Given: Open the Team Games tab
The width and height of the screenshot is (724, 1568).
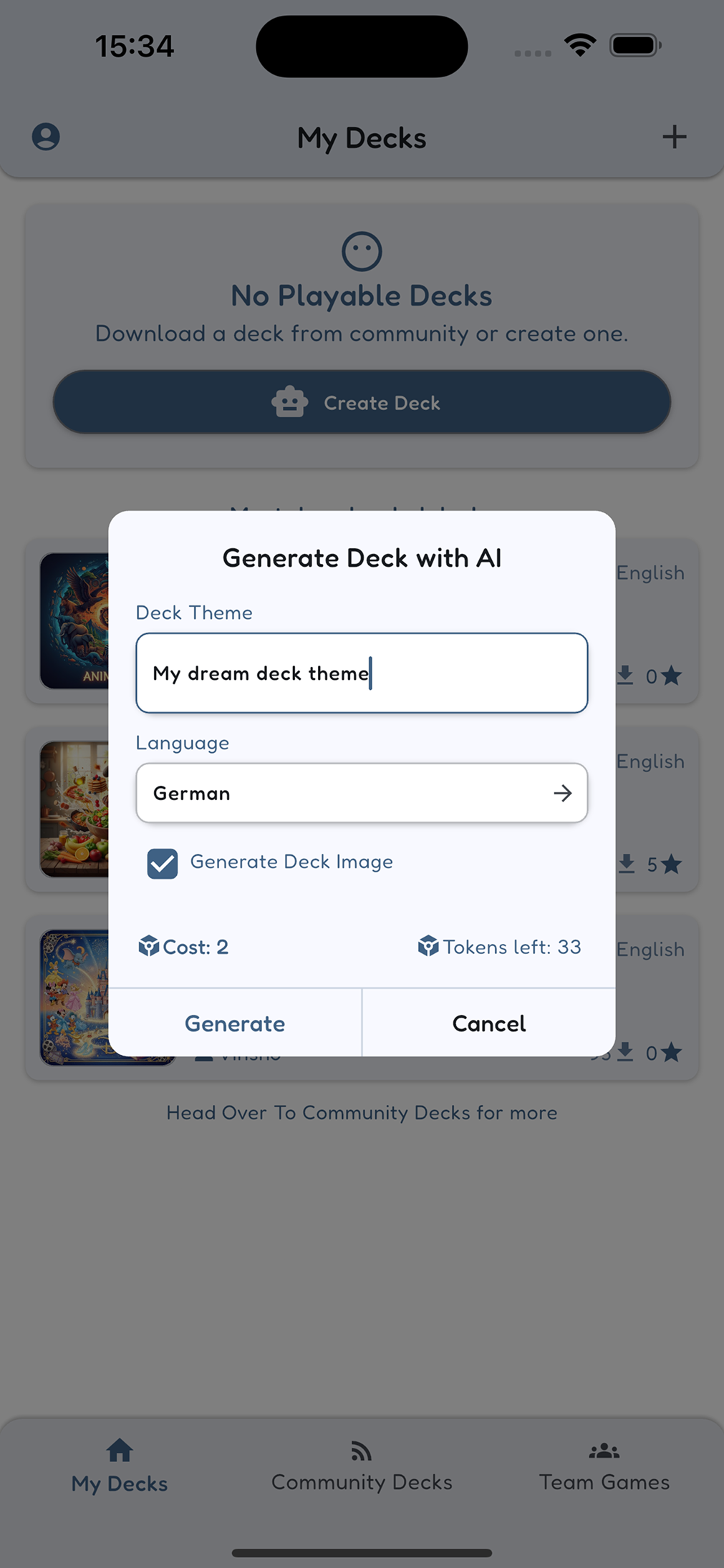Looking at the screenshot, I should coord(604,1467).
